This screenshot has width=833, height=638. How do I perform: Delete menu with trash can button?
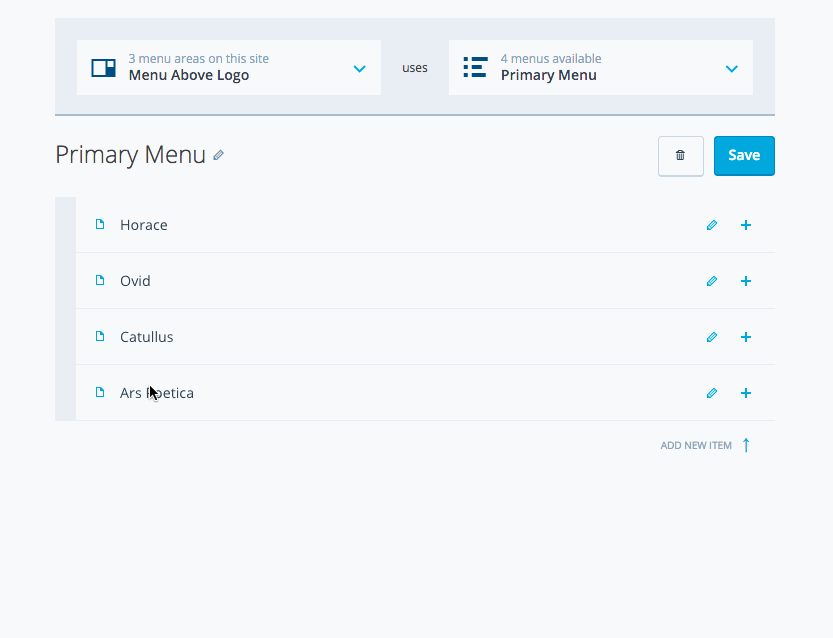(681, 156)
